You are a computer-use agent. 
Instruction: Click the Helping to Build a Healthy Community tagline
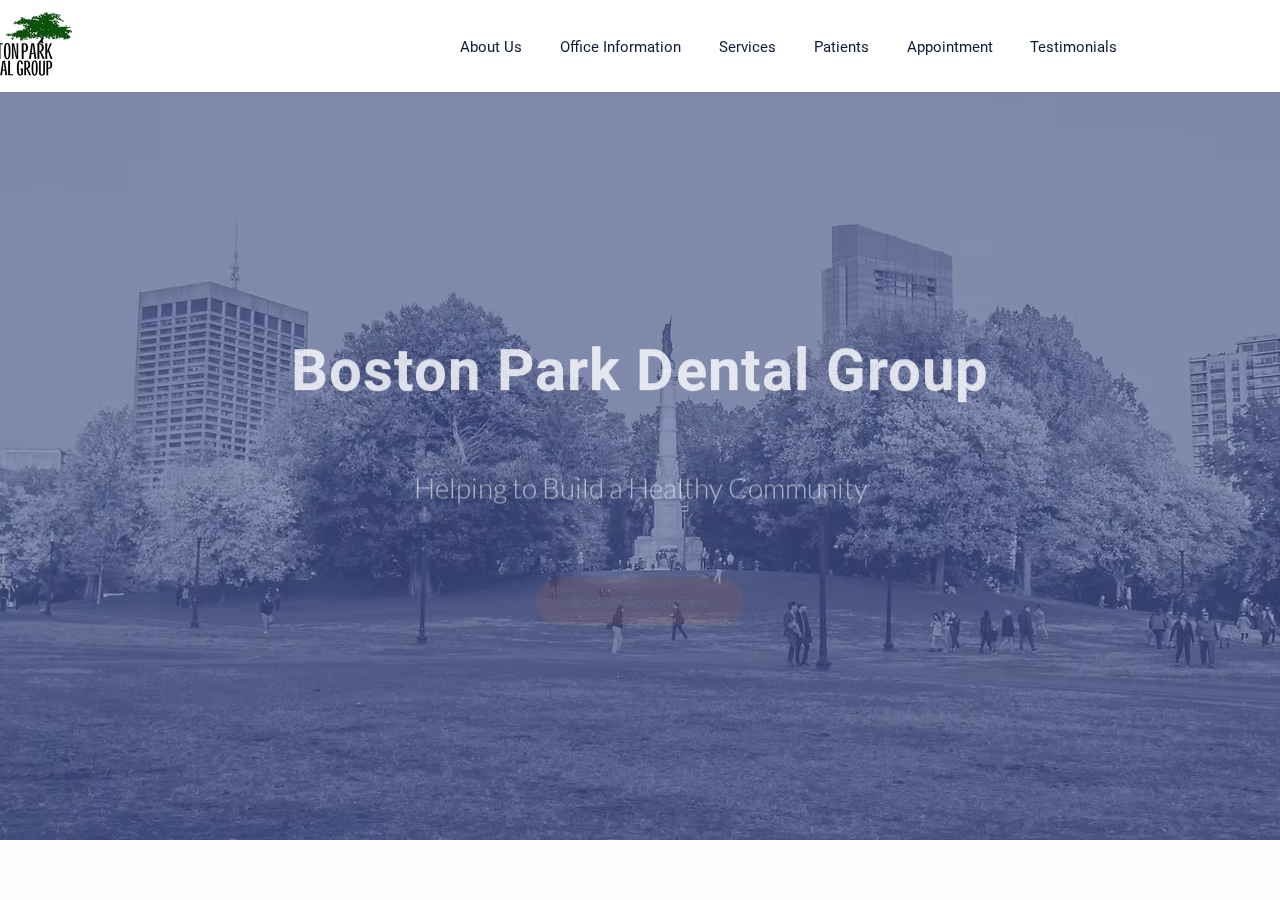click(x=640, y=489)
